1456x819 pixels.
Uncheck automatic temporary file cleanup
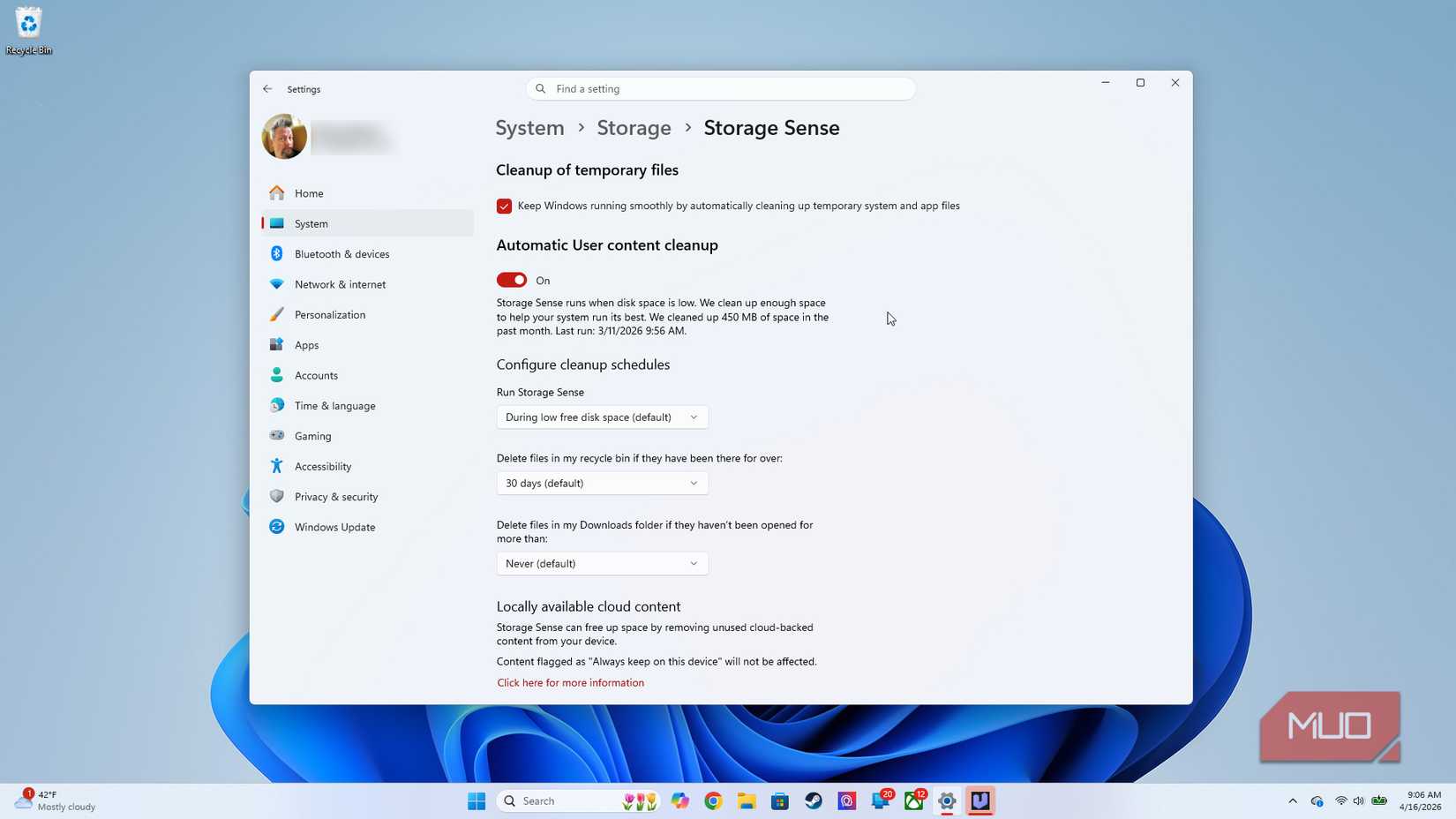point(504,206)
